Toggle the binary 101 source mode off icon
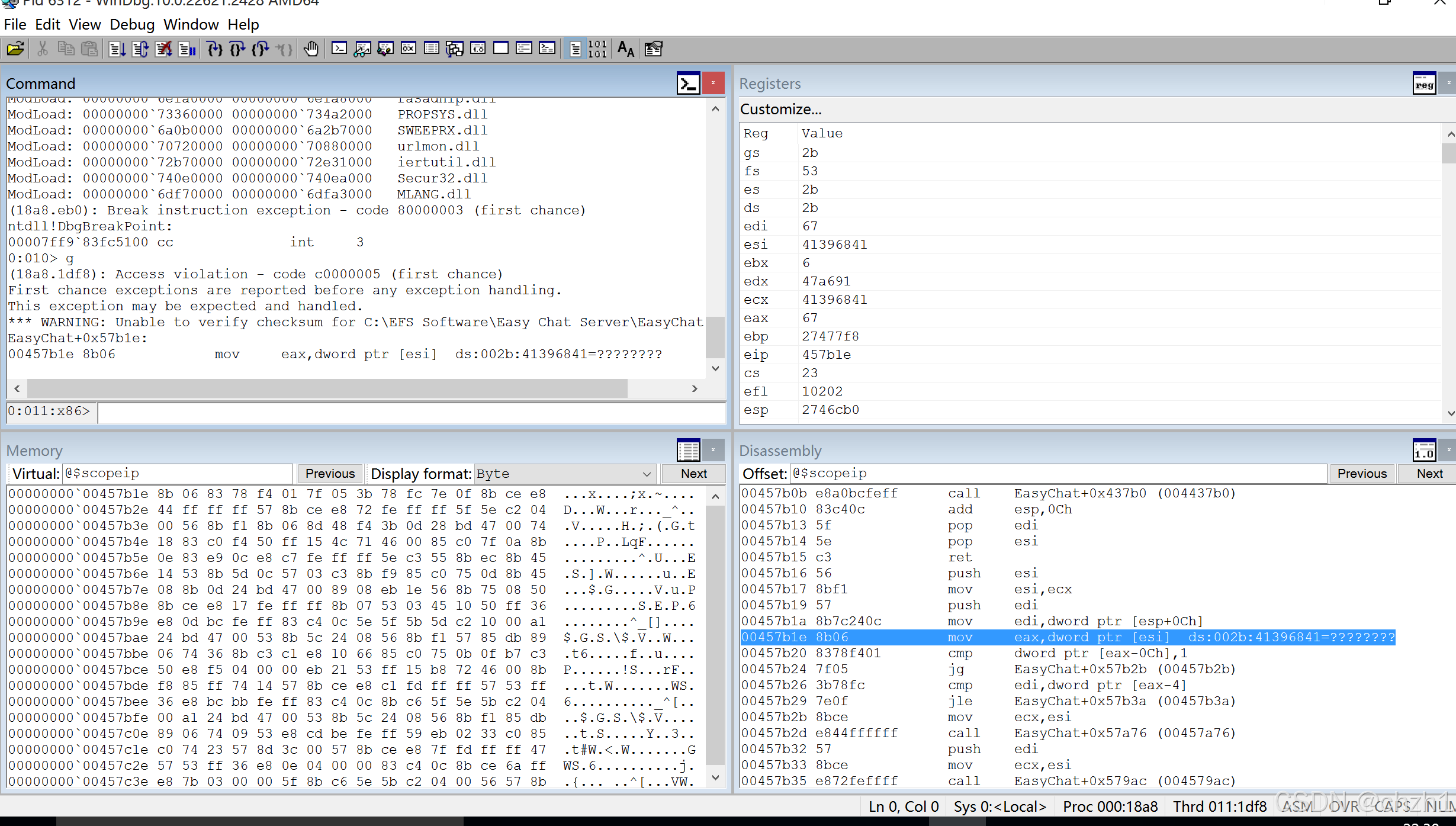 [x=597, y=49]
